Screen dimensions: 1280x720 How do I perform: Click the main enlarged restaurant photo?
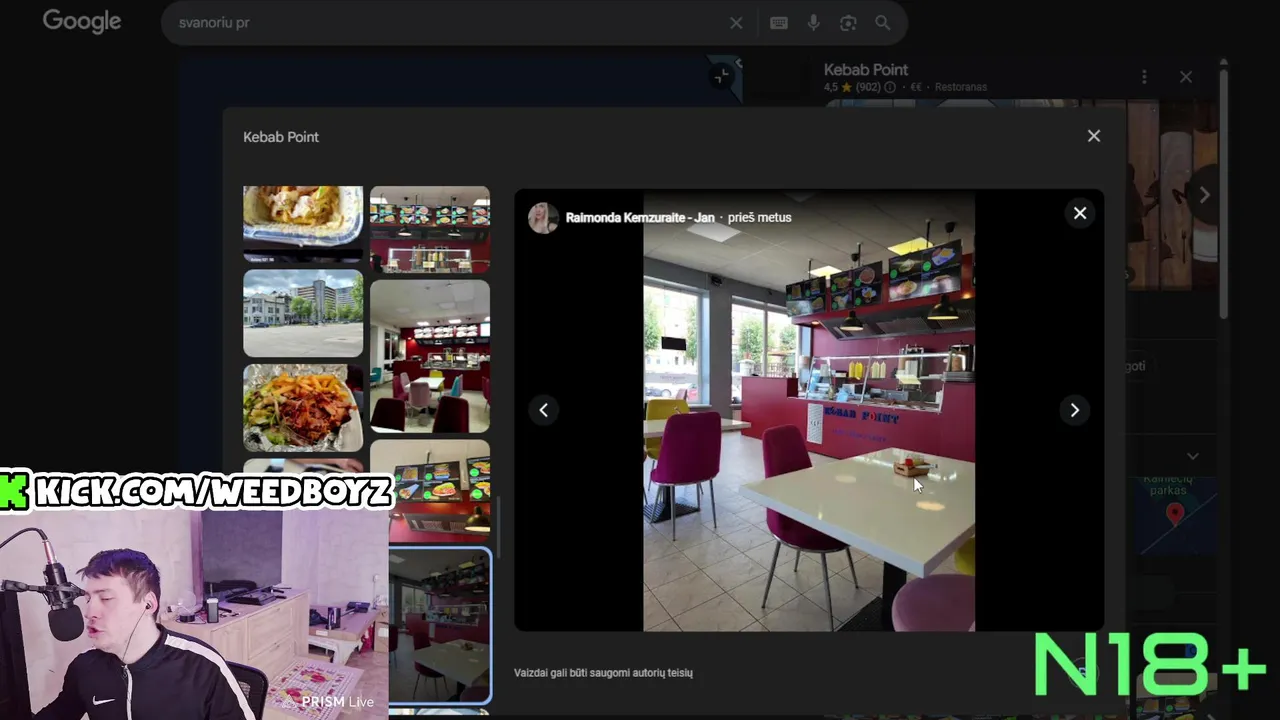(809, 410)
